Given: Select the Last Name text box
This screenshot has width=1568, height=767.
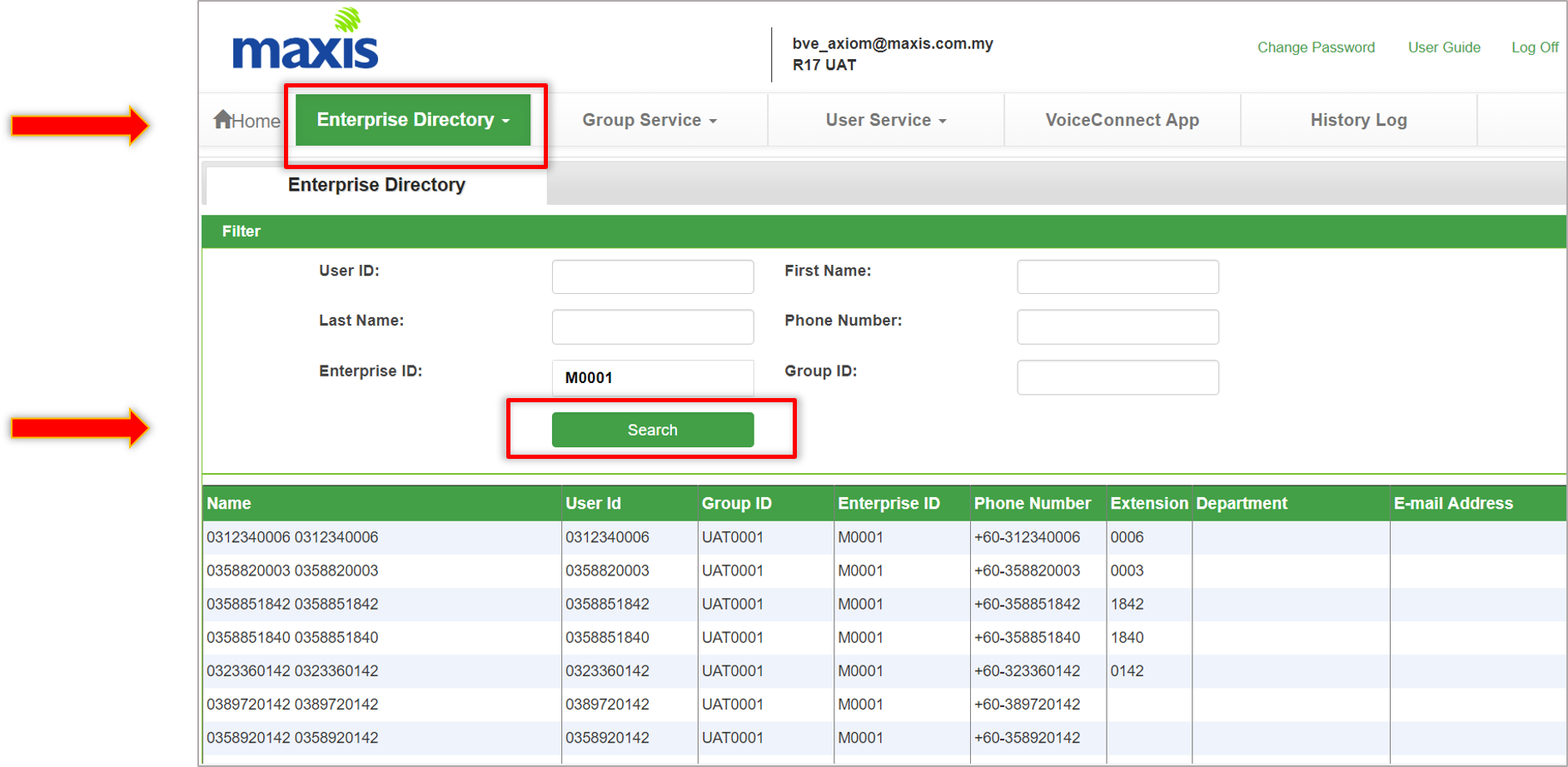Looking at the screenshot, I should pos(653,326).
